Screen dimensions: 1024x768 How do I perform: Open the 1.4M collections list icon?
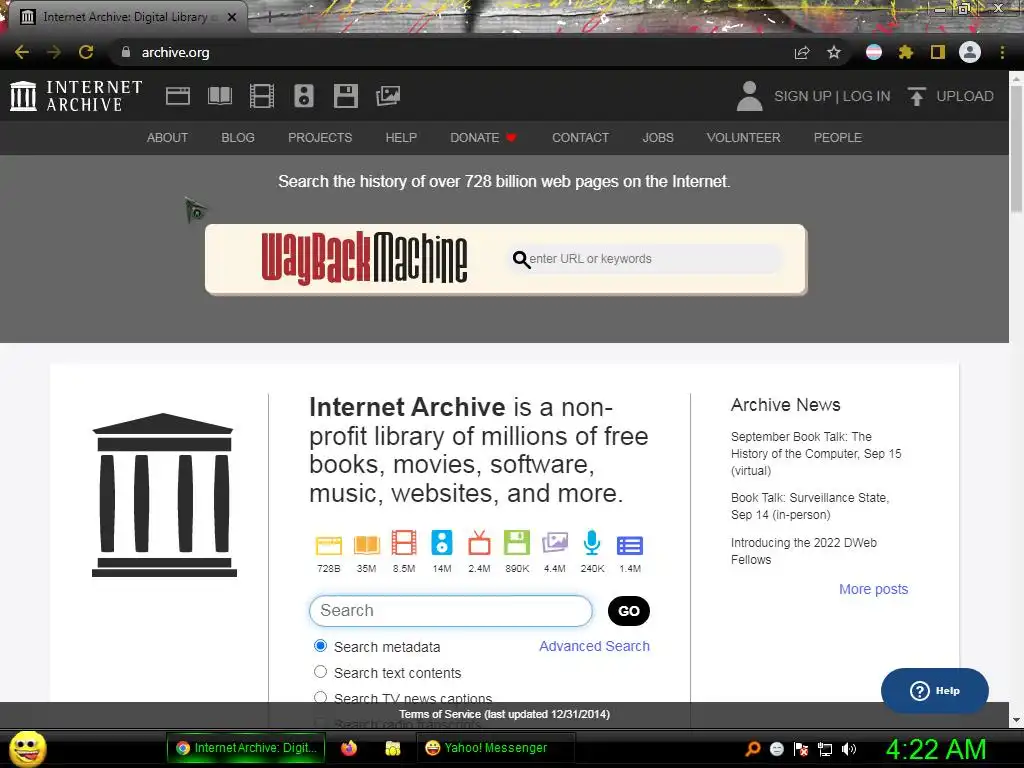click(x=630, y=545)
